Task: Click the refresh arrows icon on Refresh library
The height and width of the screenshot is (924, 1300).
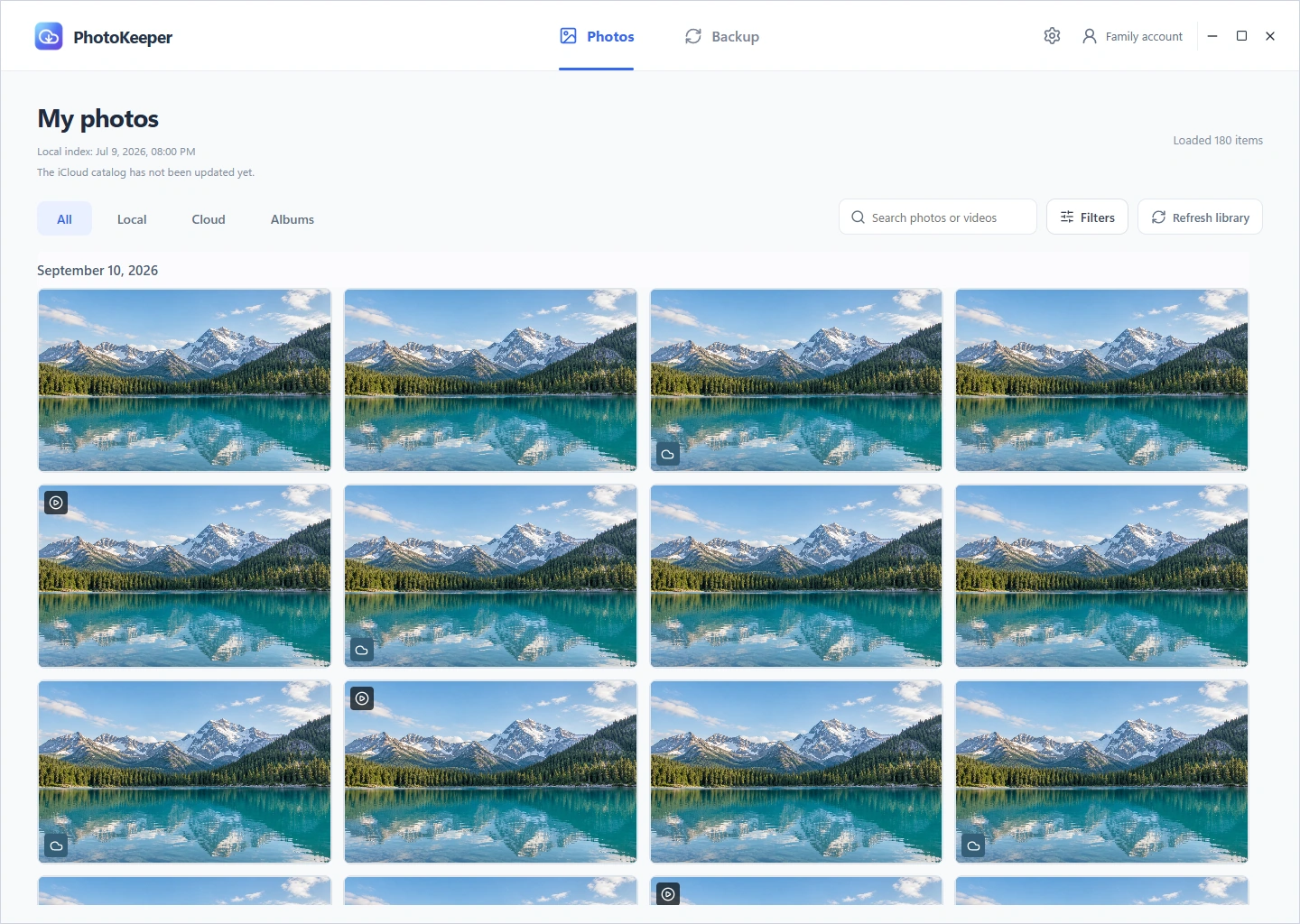Action: pyautogui.click(x=1158, y=217)
